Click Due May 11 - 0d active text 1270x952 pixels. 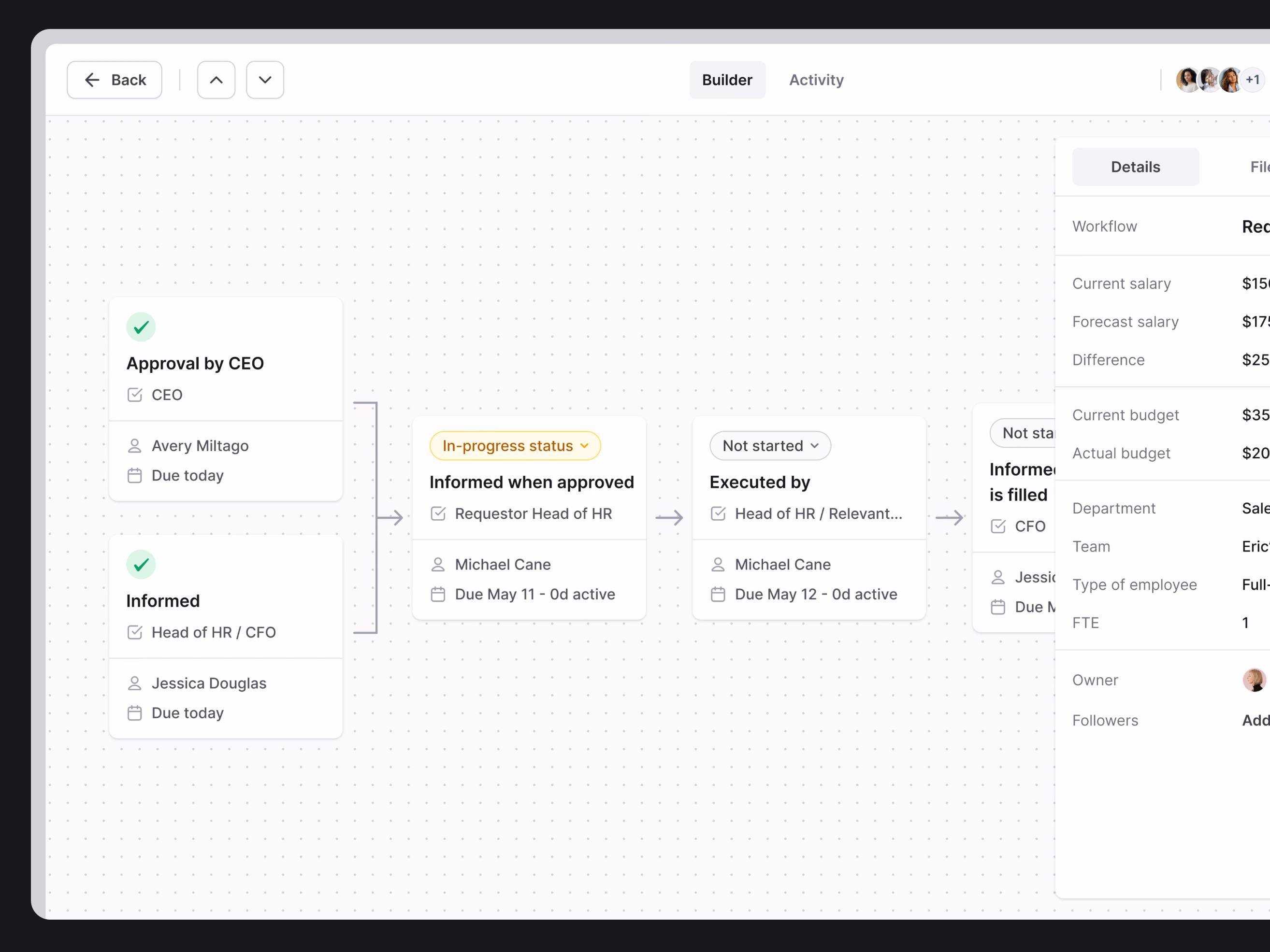[x=535, y=595]
